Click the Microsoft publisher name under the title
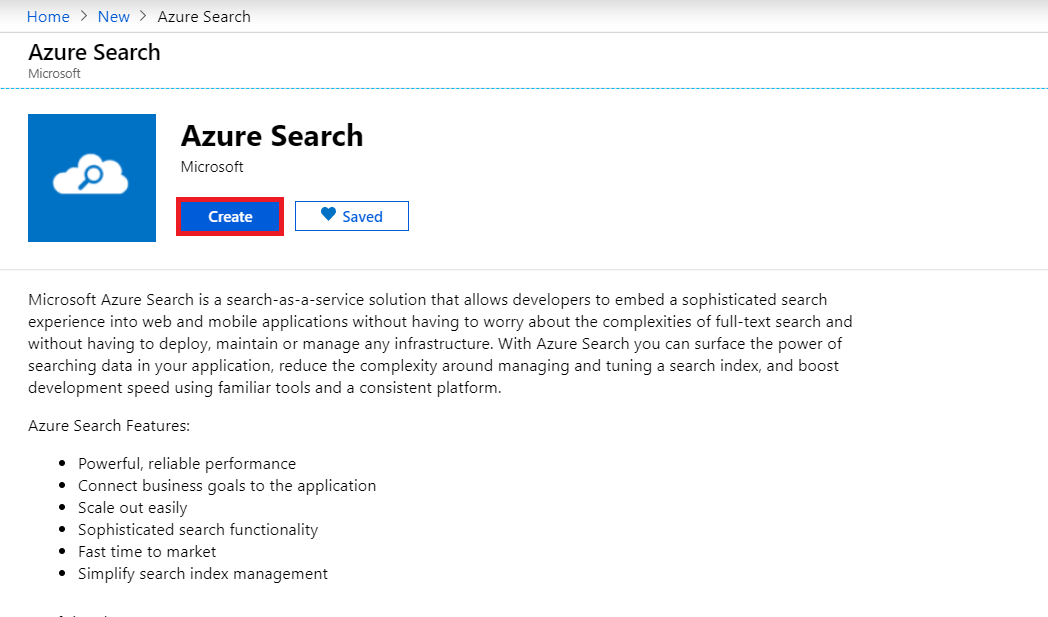The height and width of the screenshot is (617, 1048). point(211,167)
